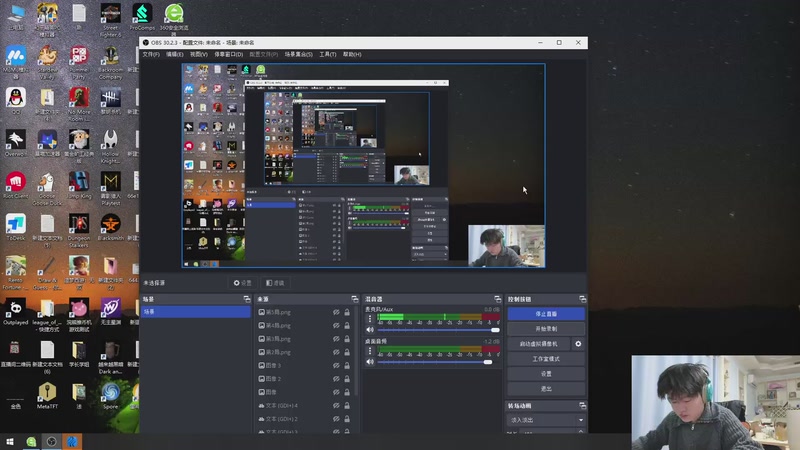Screen dimensions: 800x450
Task: Open the 工具(T) menu
Action: tap(328, 54)
